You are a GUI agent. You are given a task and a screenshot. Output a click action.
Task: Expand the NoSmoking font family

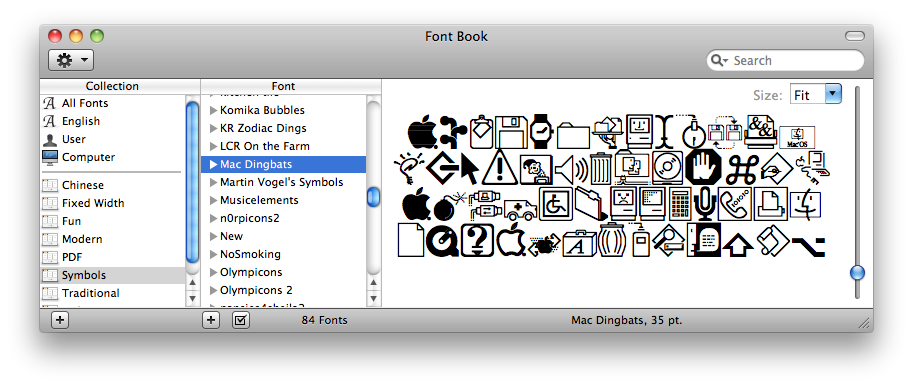click(x=213, y=254)
